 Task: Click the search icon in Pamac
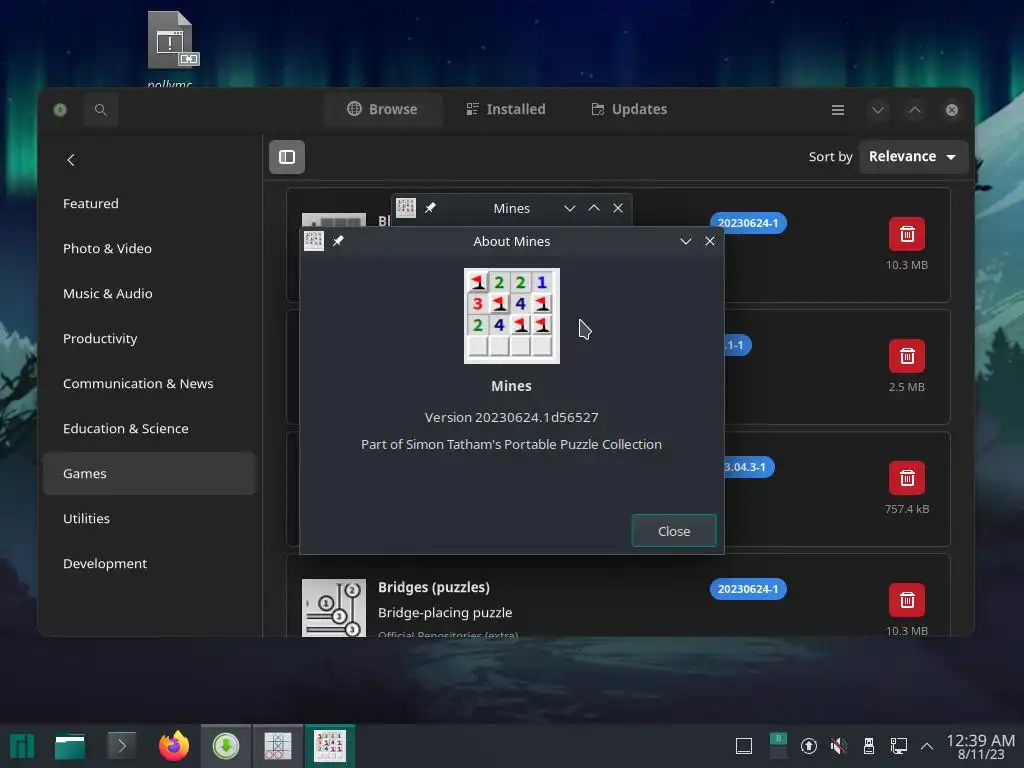tap(101, 110)
